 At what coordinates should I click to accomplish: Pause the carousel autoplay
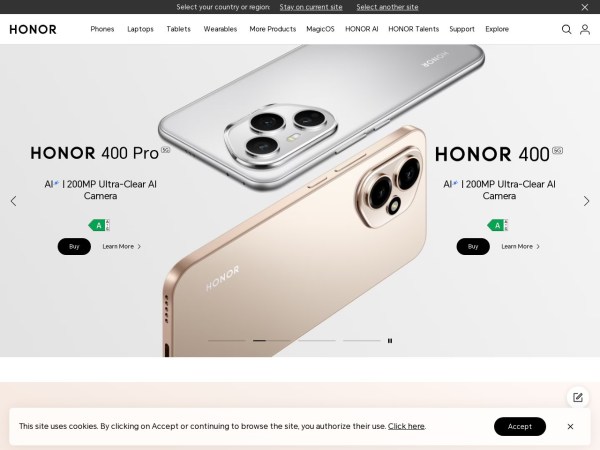click(390, 341)
